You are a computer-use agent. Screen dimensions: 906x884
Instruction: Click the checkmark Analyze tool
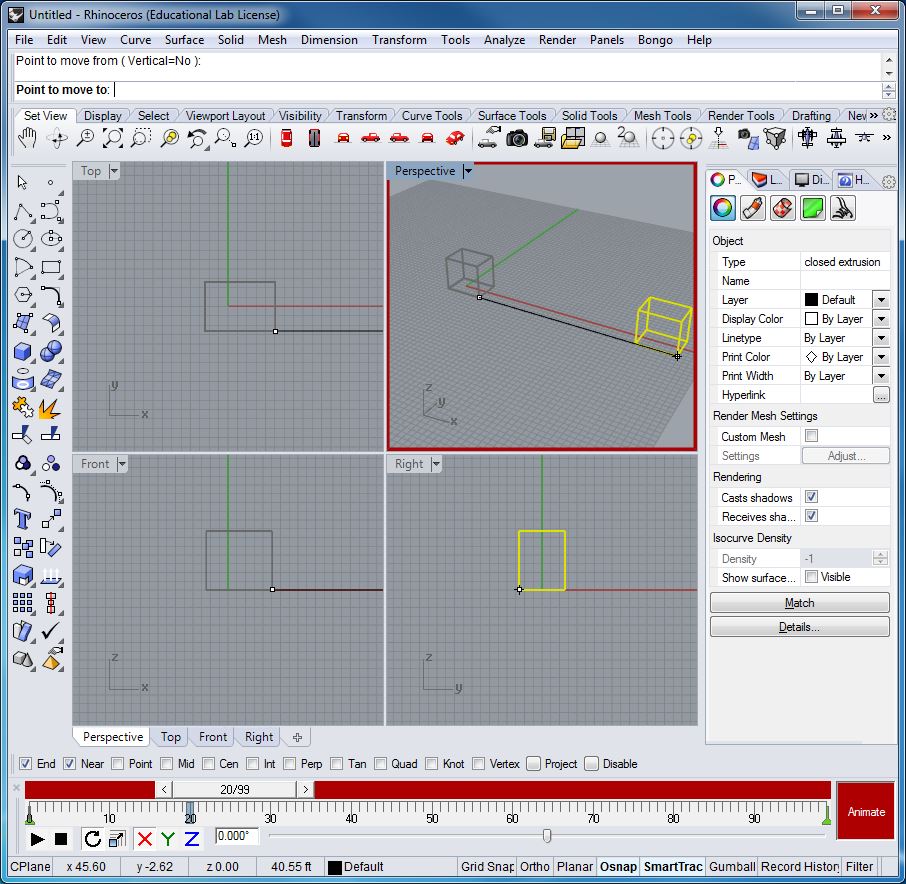click(51, 630)
